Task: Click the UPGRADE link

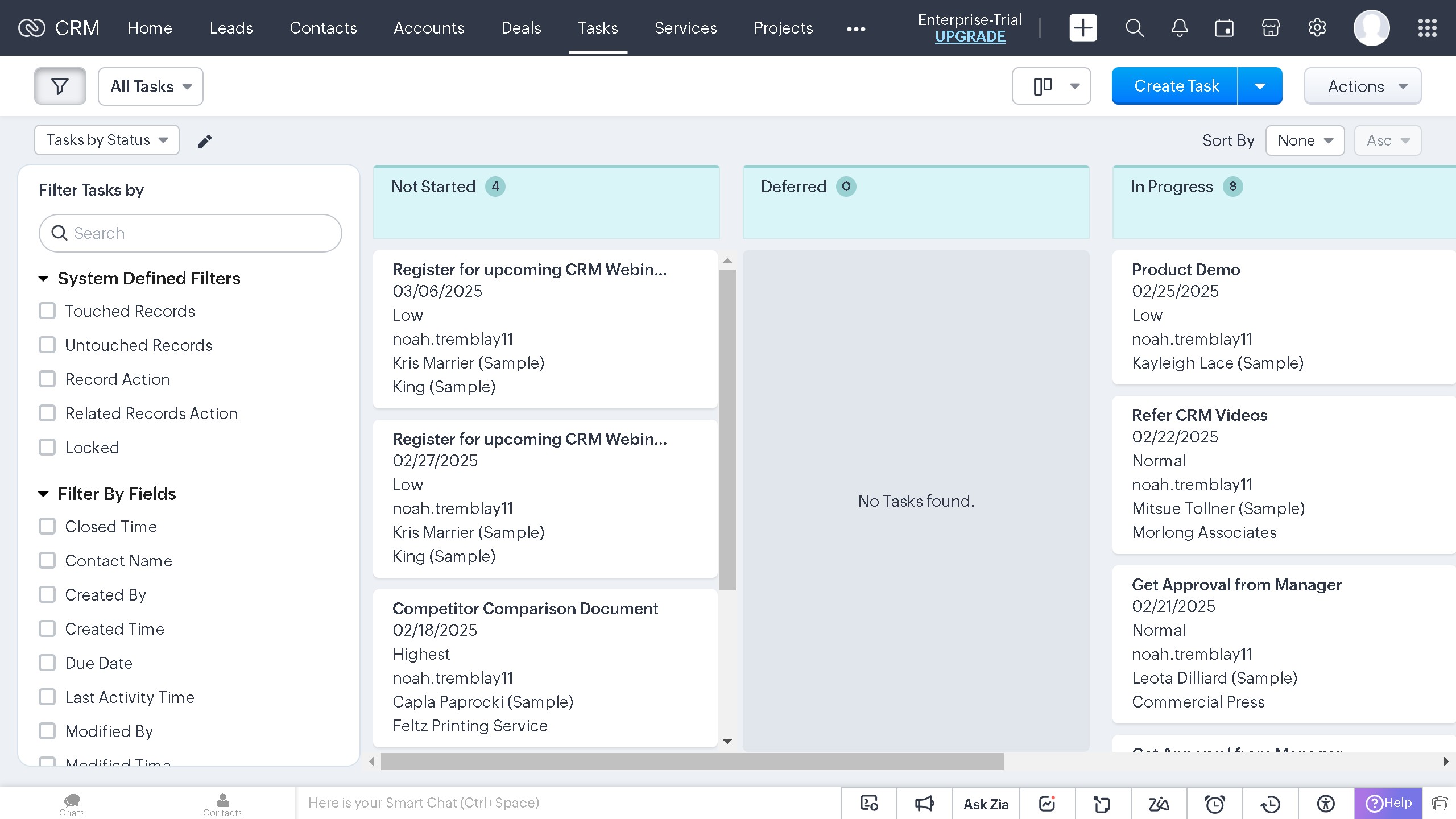Action: (970, 36)
